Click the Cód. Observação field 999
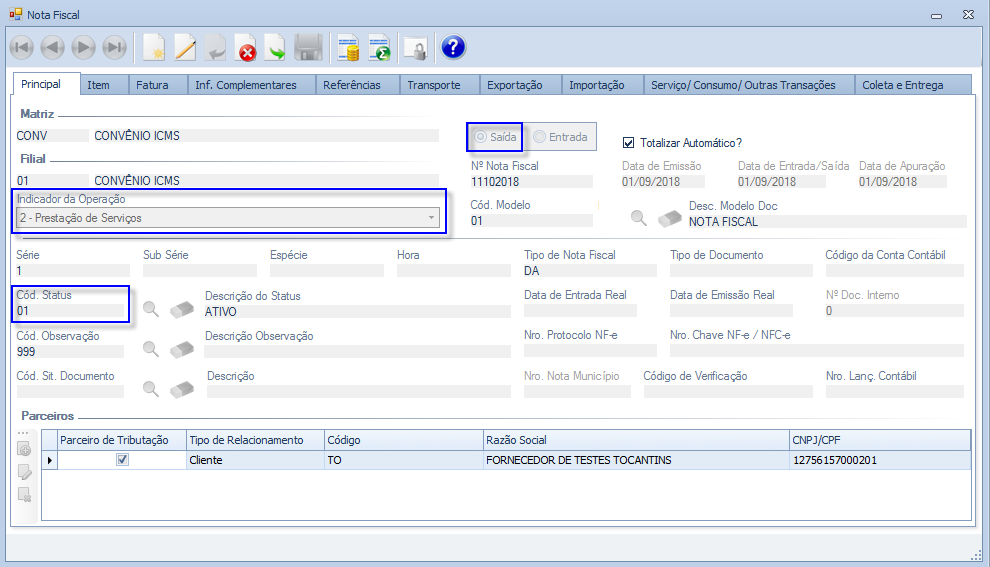This screenshot has height=567, width=990. pyautogui.click(x=70, y=352)
